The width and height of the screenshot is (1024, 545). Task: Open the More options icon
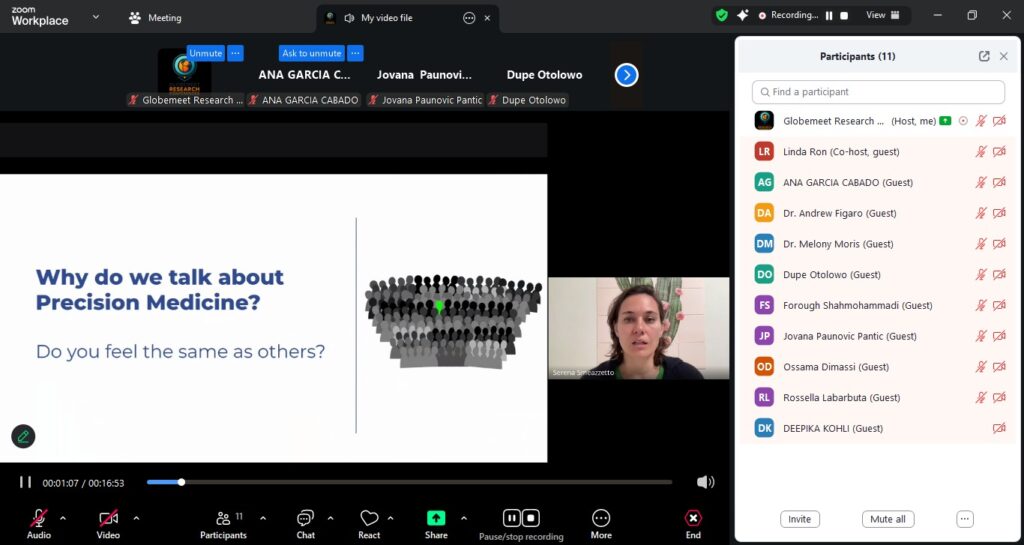[x=601, y=518]
